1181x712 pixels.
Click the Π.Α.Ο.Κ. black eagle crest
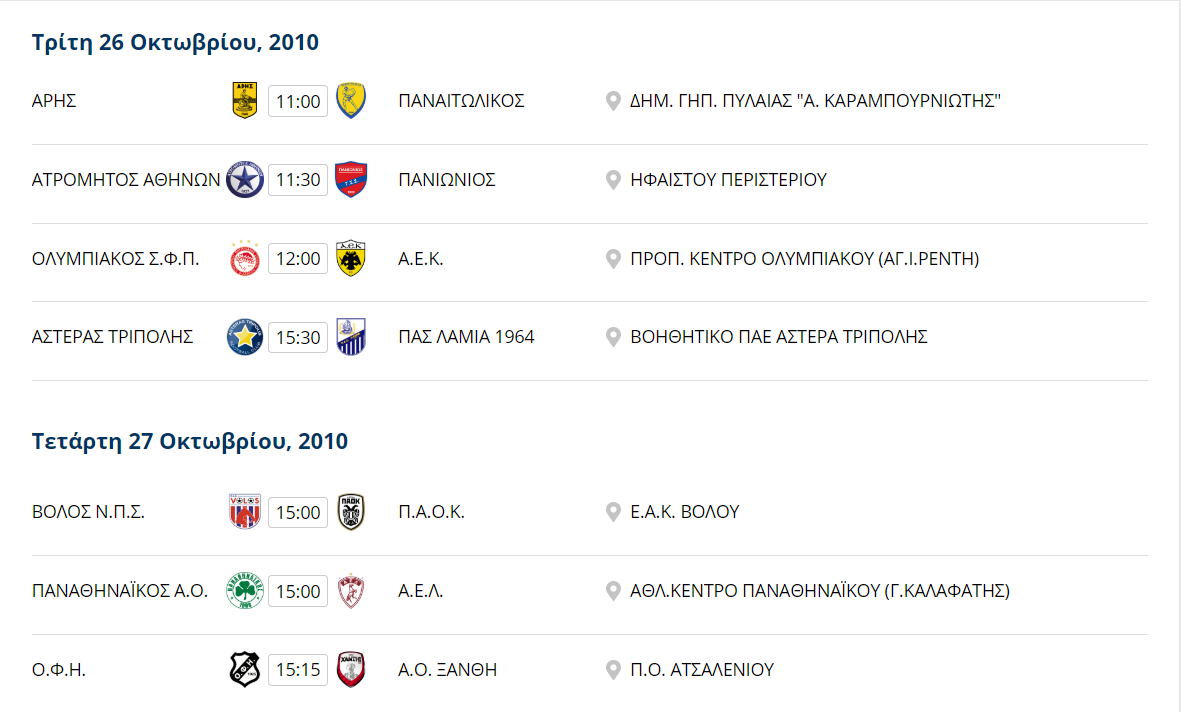[x=351, y=512]
